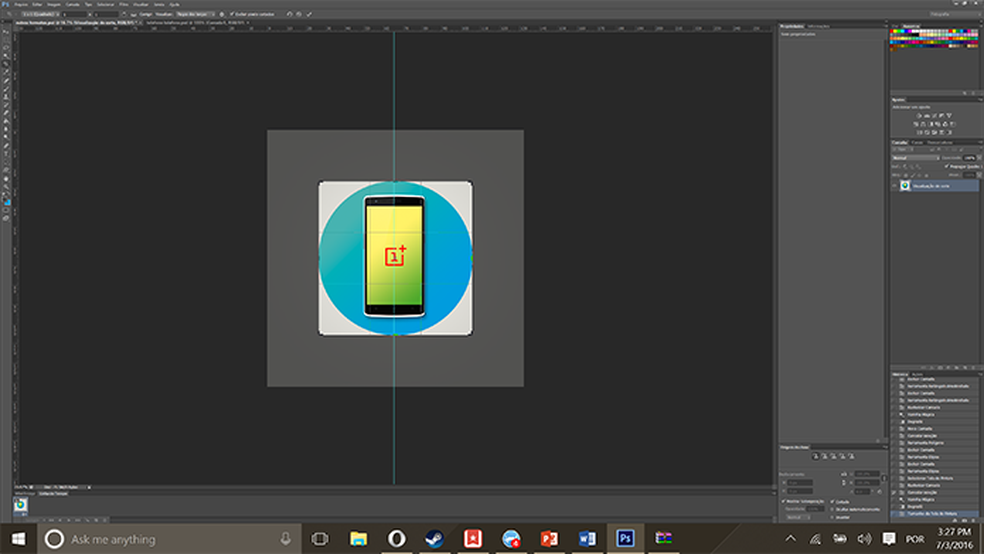Click the Corrigir straighten button

click(x=145, y=15)
